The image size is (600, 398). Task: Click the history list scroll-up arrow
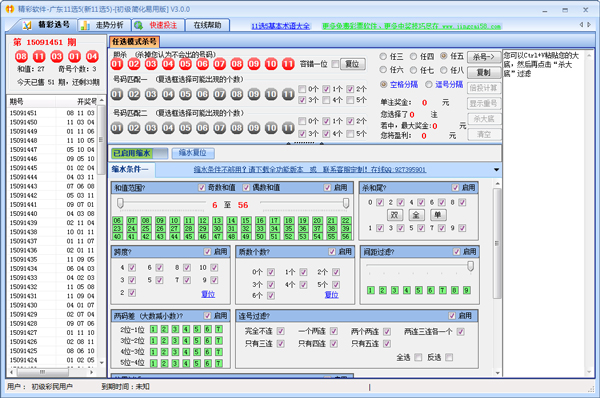coord(101,101)
